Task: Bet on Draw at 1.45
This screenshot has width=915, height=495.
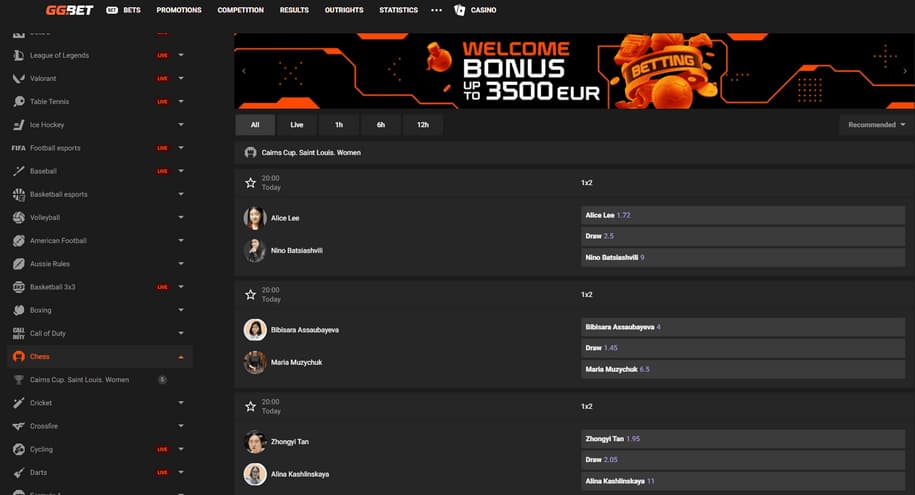Action: 743,348
